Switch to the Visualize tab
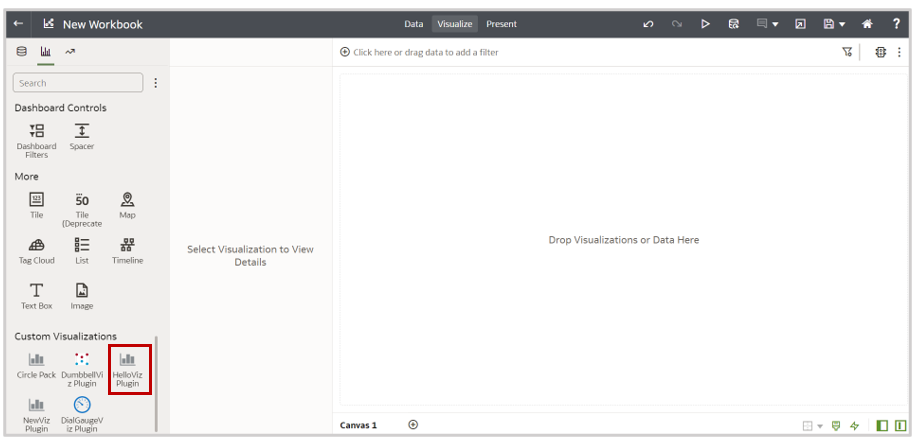 [x=454, y=24]
